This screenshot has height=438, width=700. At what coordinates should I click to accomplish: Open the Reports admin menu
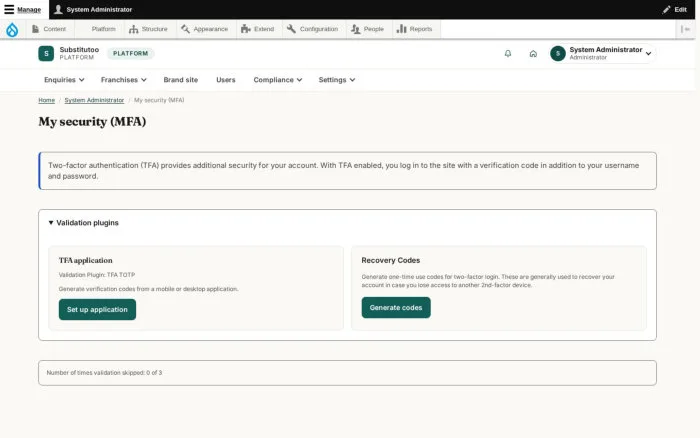coord(415,29)
